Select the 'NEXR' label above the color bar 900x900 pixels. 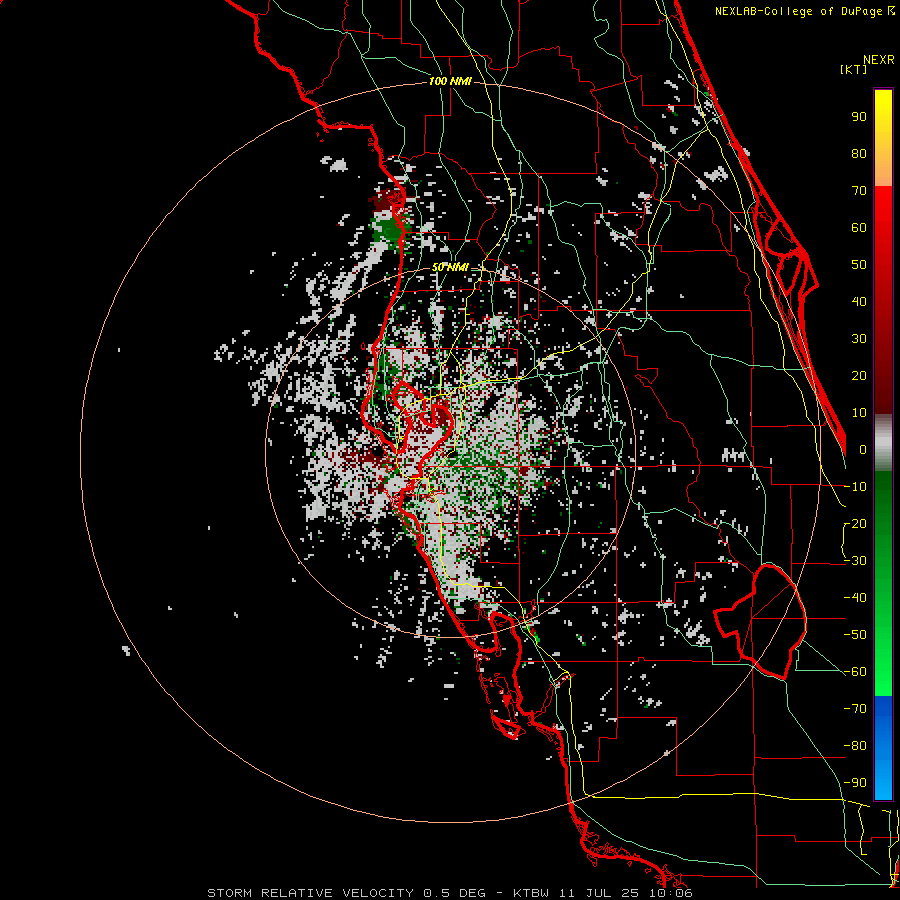[x=879, y=60]
